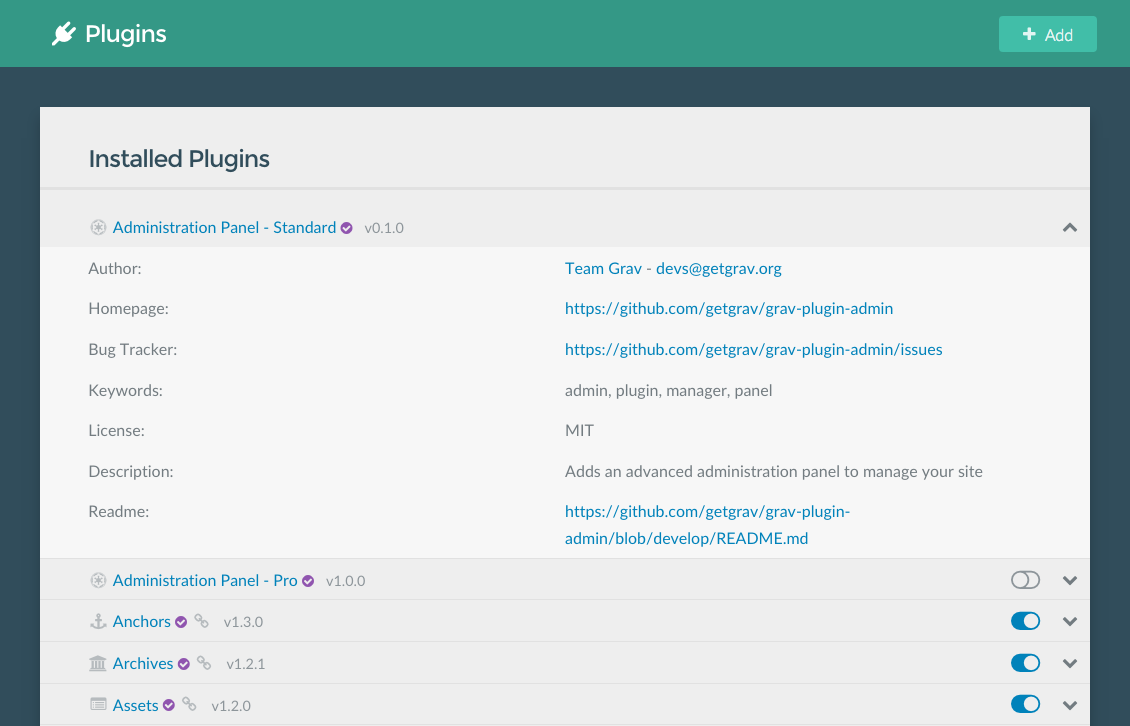Expand the Administration Panel - Pro row
The height and width of the screenshot is (726, 1130).
(x=1069, y=580)
